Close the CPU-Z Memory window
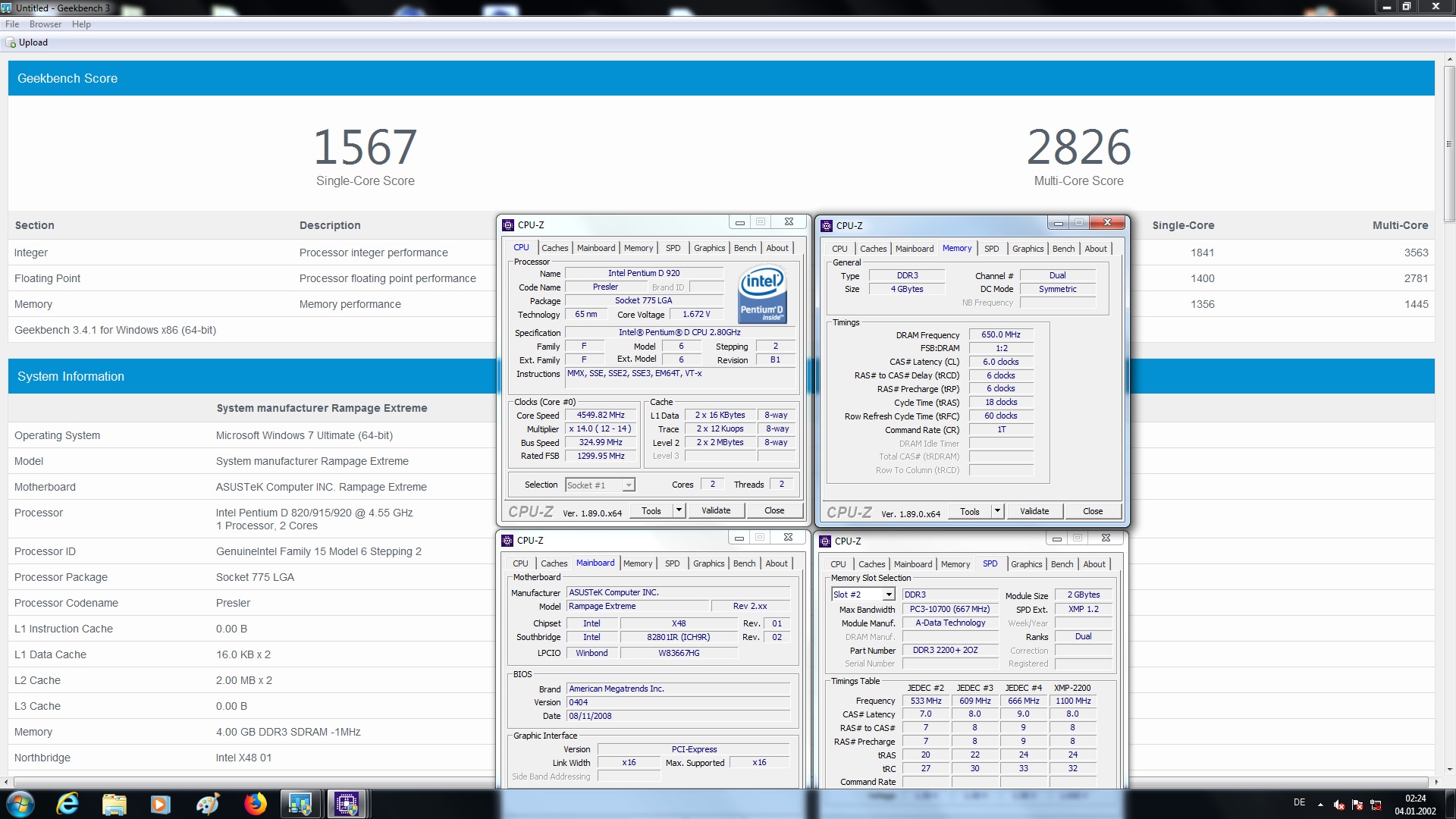The image size is (1456, 819). click(x=1107, y=222)
